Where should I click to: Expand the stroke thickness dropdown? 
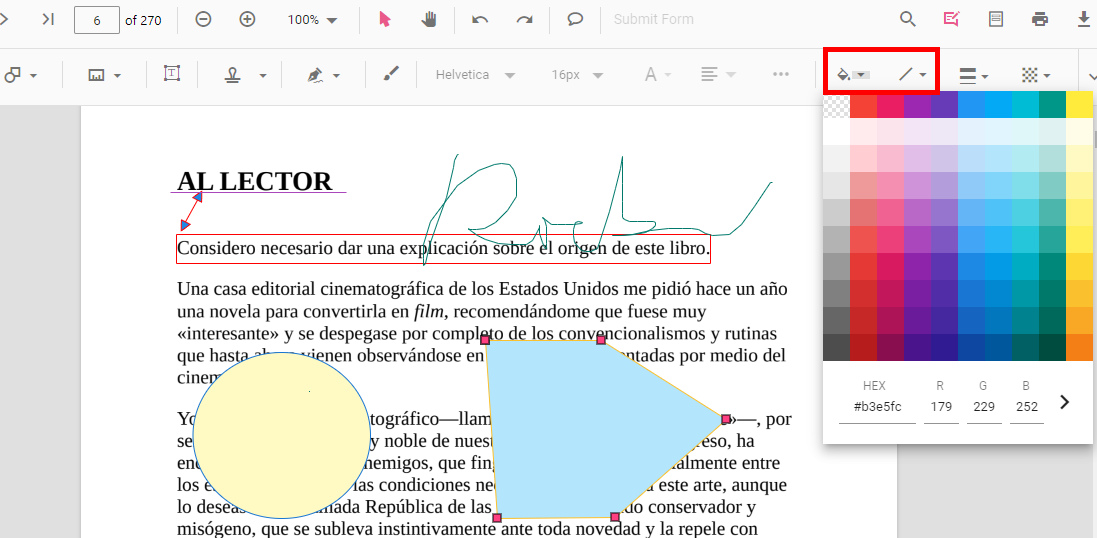pyautogui.click(x=973, y=75)
